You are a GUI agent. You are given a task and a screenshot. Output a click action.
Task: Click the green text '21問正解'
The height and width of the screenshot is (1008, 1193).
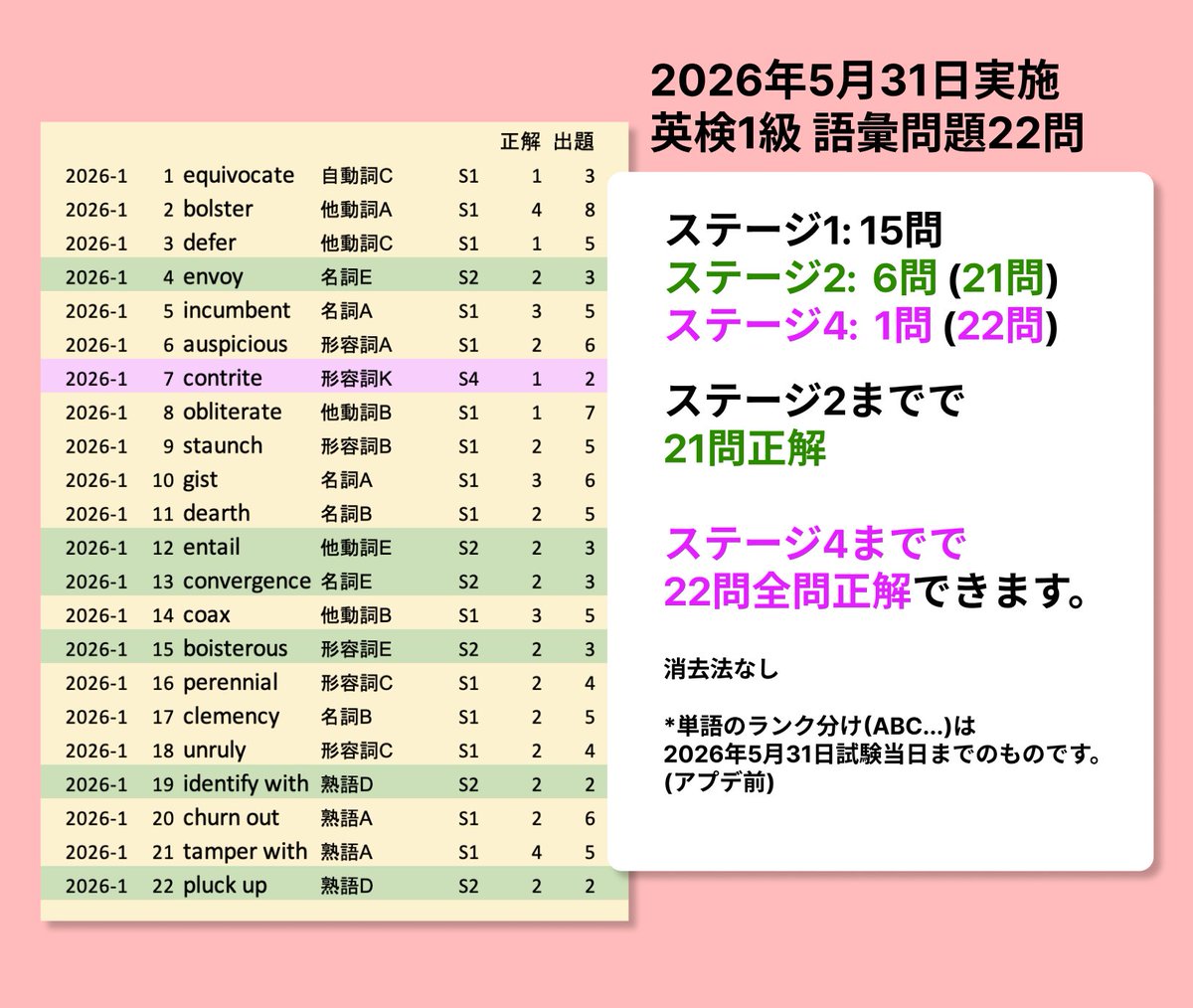pos(746,449)
